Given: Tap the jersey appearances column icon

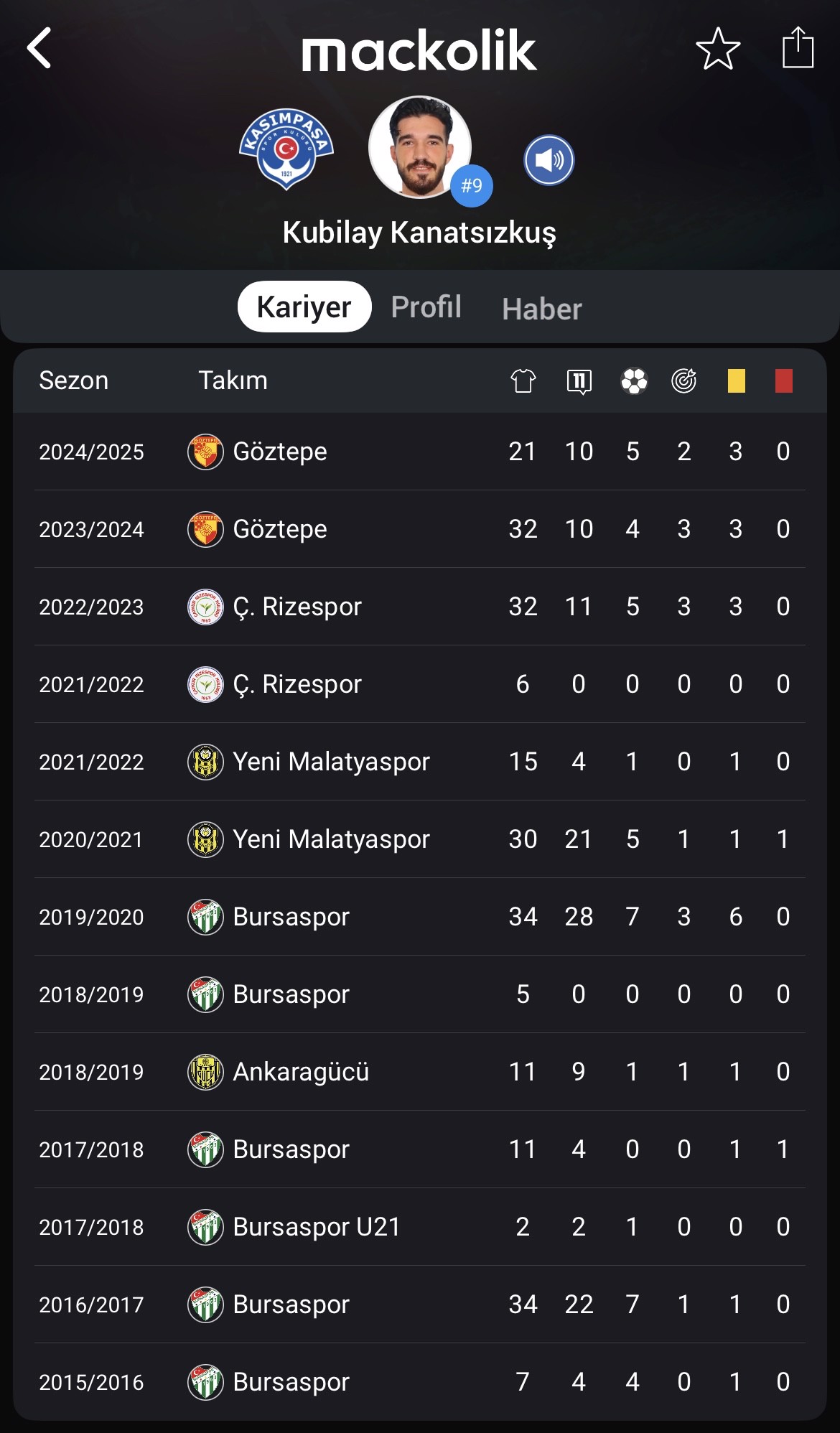Looking at the screenshot, I should [x=523, y=381].
